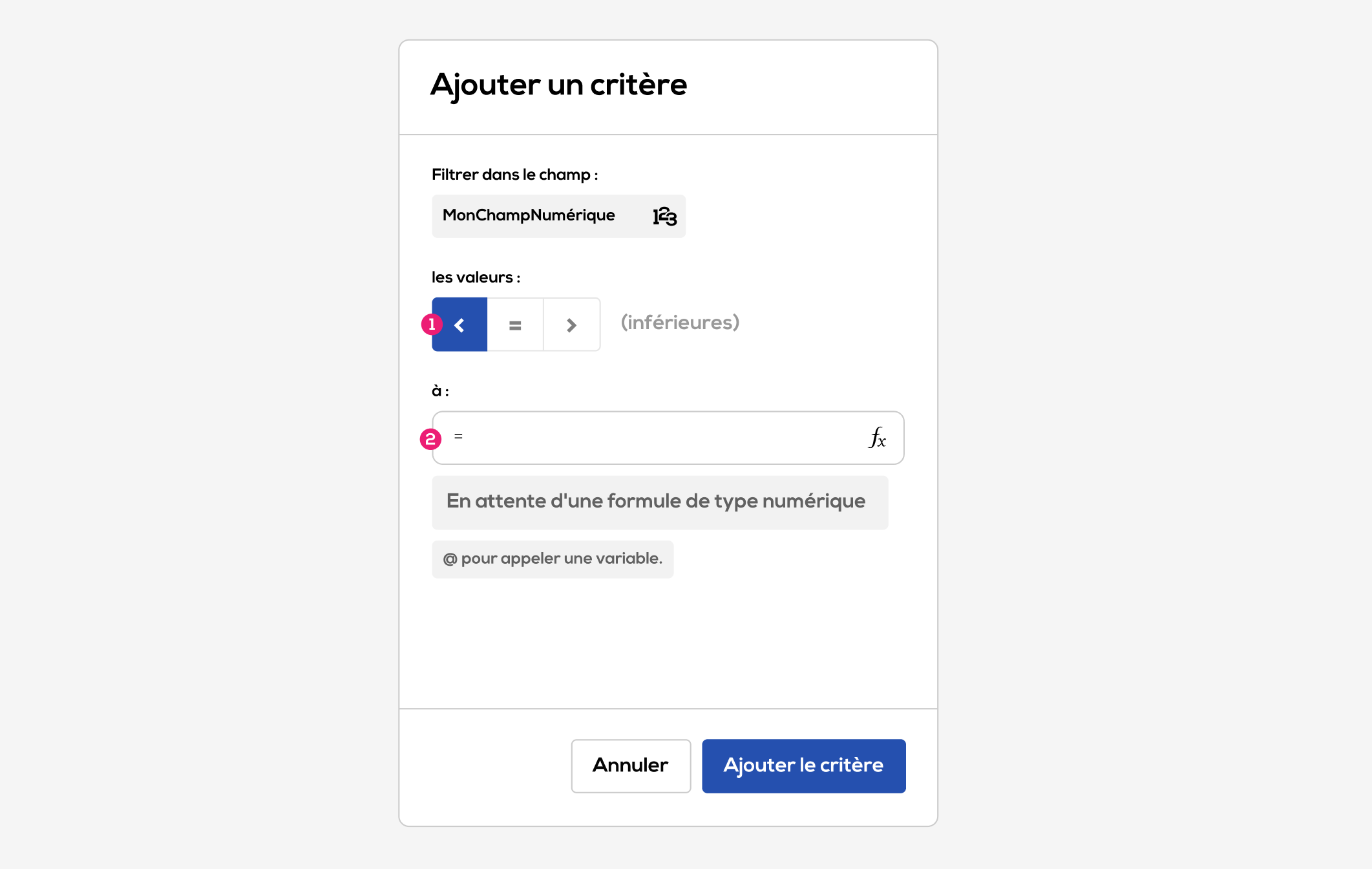Focus the formula input field

tap(659, 438)
